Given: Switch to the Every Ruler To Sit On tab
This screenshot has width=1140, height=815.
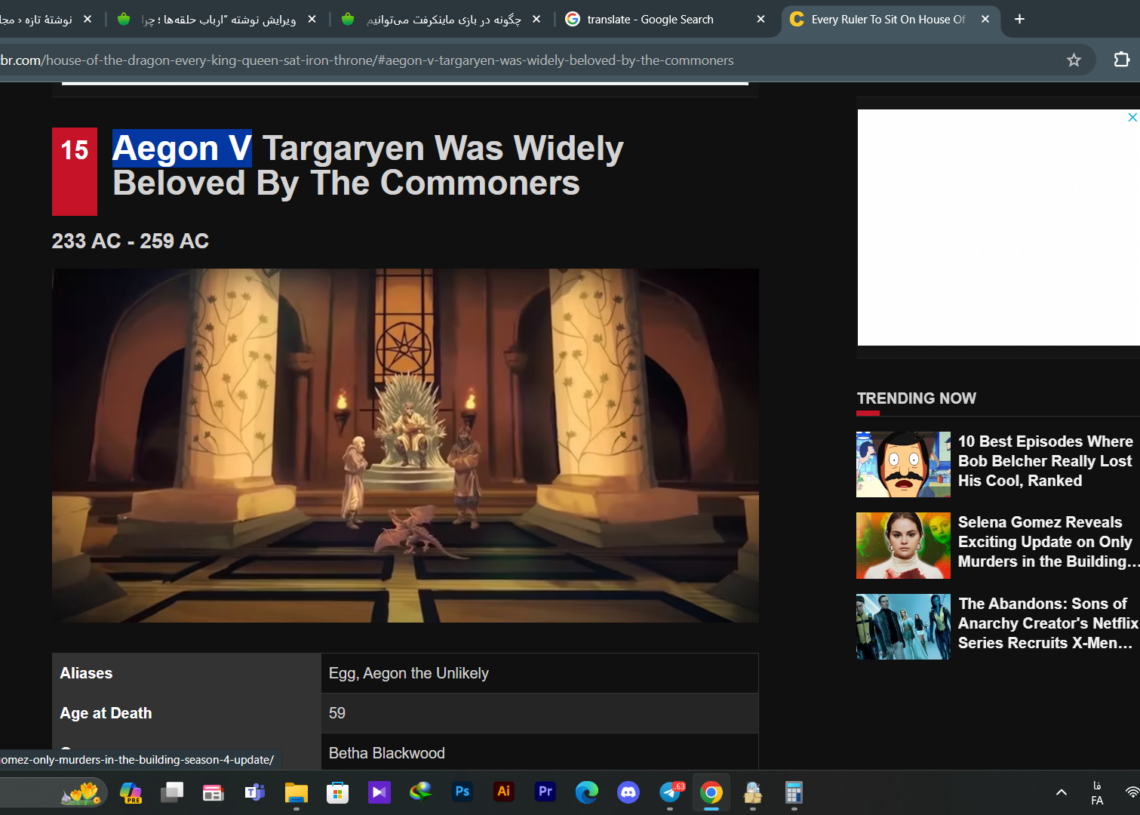Looking at the screenshot, I should point(887,20).
